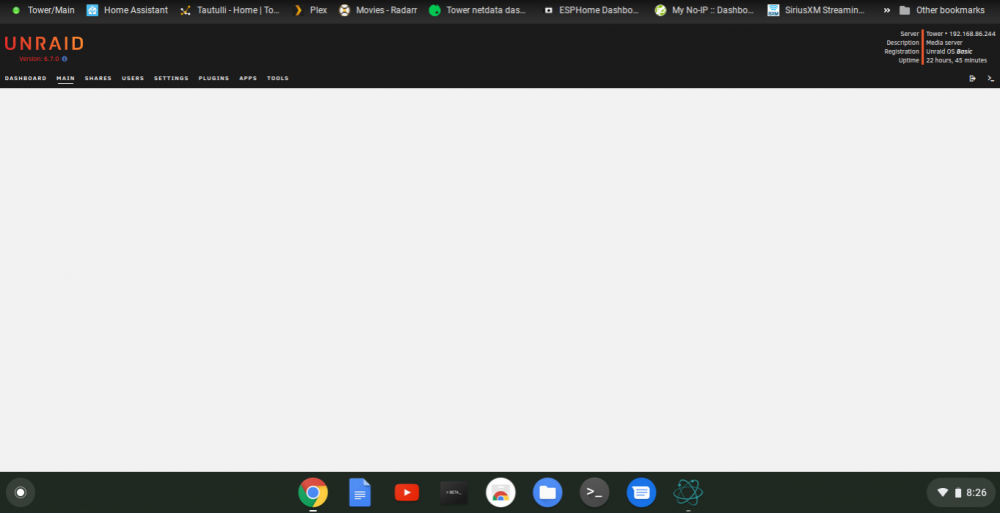This screenshot has width=1000, height=513.
Task: Open the Home Assistant bookmark
Action: point(128,10)
